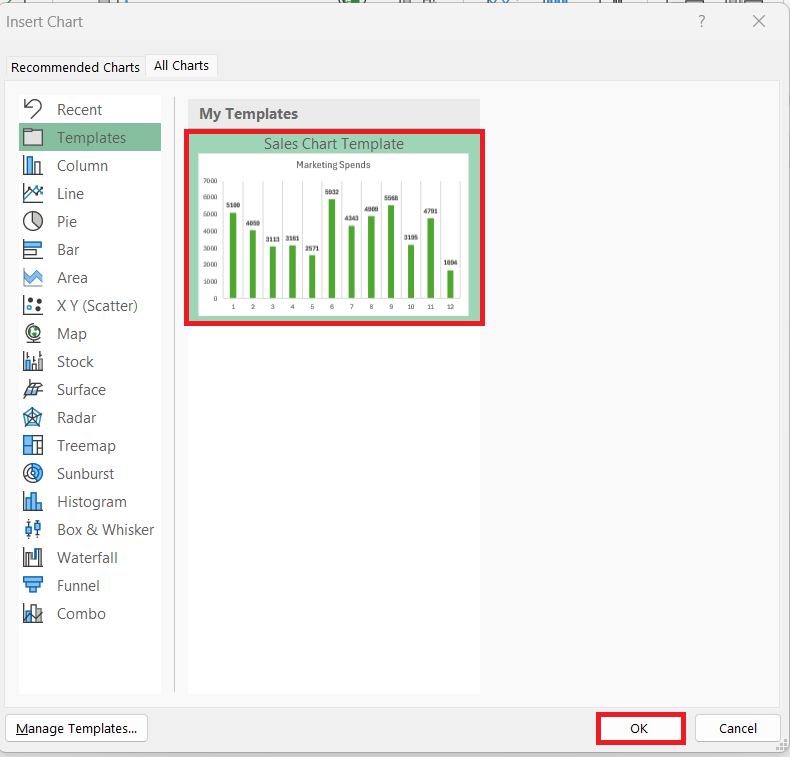790x757 pixels.
Task: Click the Pie category label
Action: pyautogui.click(x=67, y=222)
